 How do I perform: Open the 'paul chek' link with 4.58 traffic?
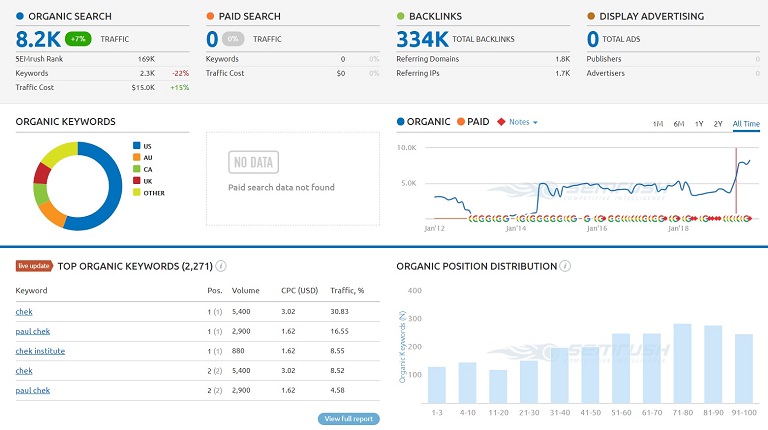coord(33,390)
